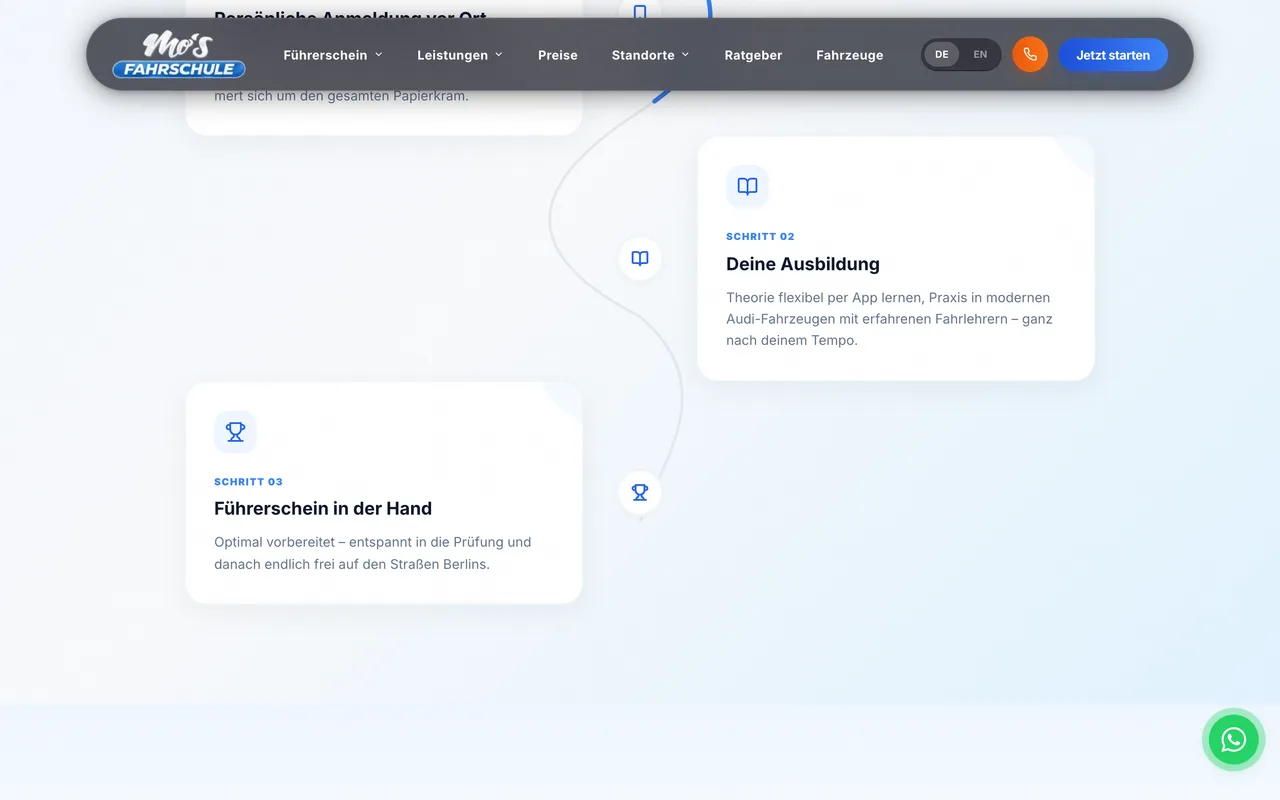
Task: Click the text starting 'Optimal vorbereitet'
Action: point(373,553)
